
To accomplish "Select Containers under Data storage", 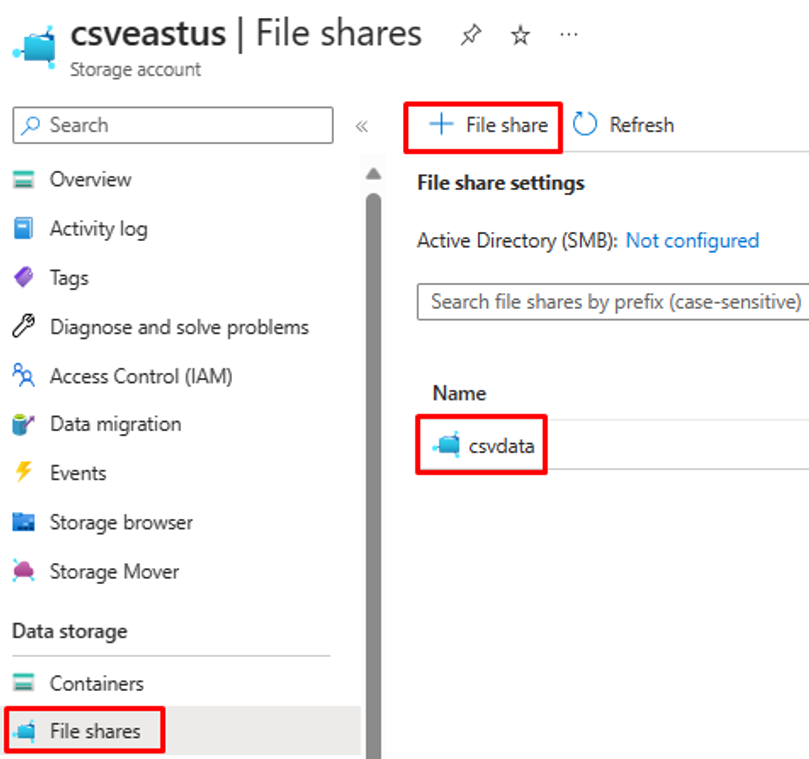I will point(96,684).
